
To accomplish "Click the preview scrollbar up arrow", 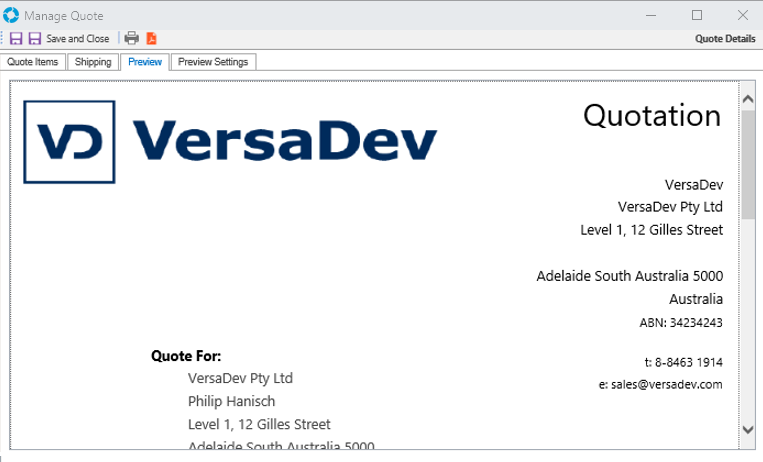I will [746, 97].
